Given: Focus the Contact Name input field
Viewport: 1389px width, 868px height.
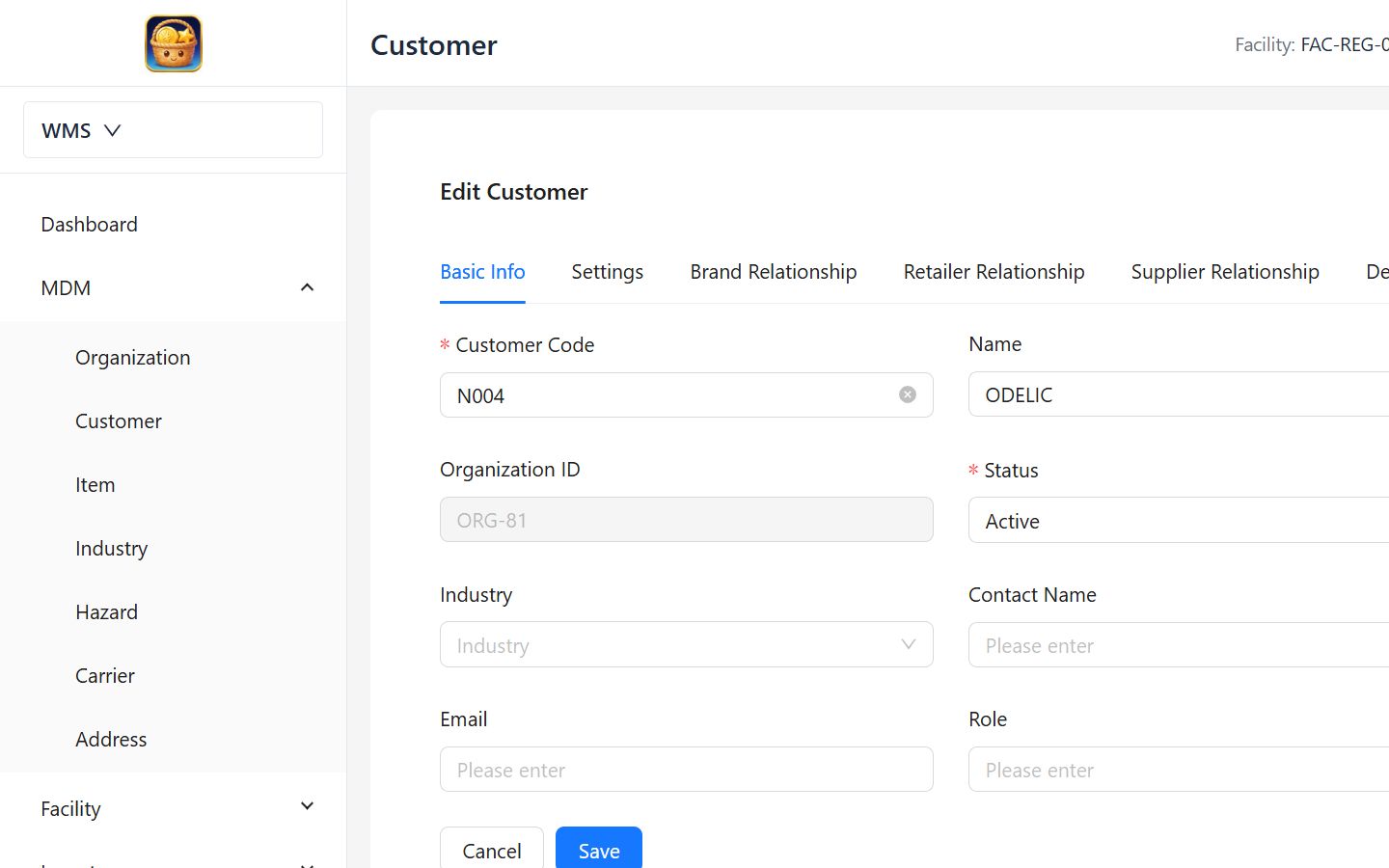Looking at the screenshot, I should pyautogui.click(x=1179, y=644).
